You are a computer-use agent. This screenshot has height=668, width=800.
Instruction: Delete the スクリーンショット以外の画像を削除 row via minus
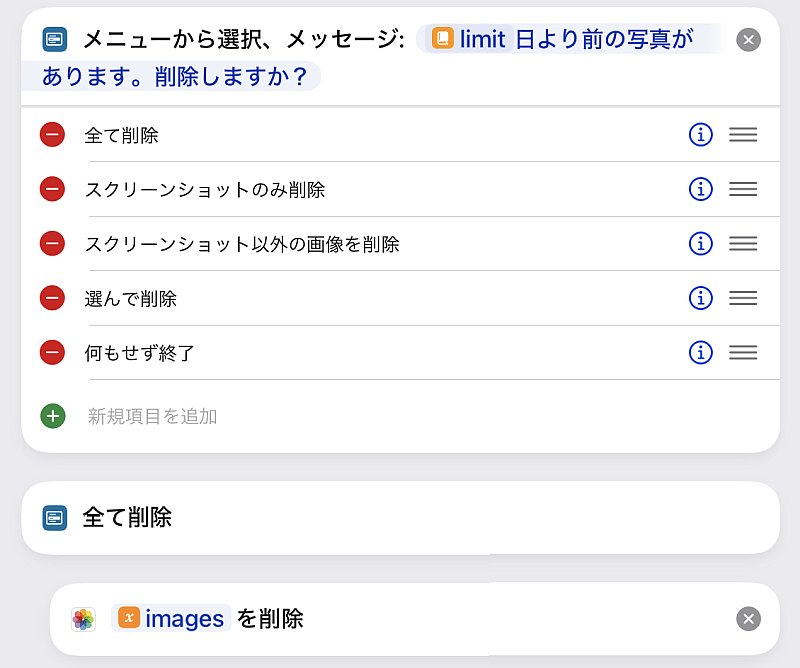(53, 243)
